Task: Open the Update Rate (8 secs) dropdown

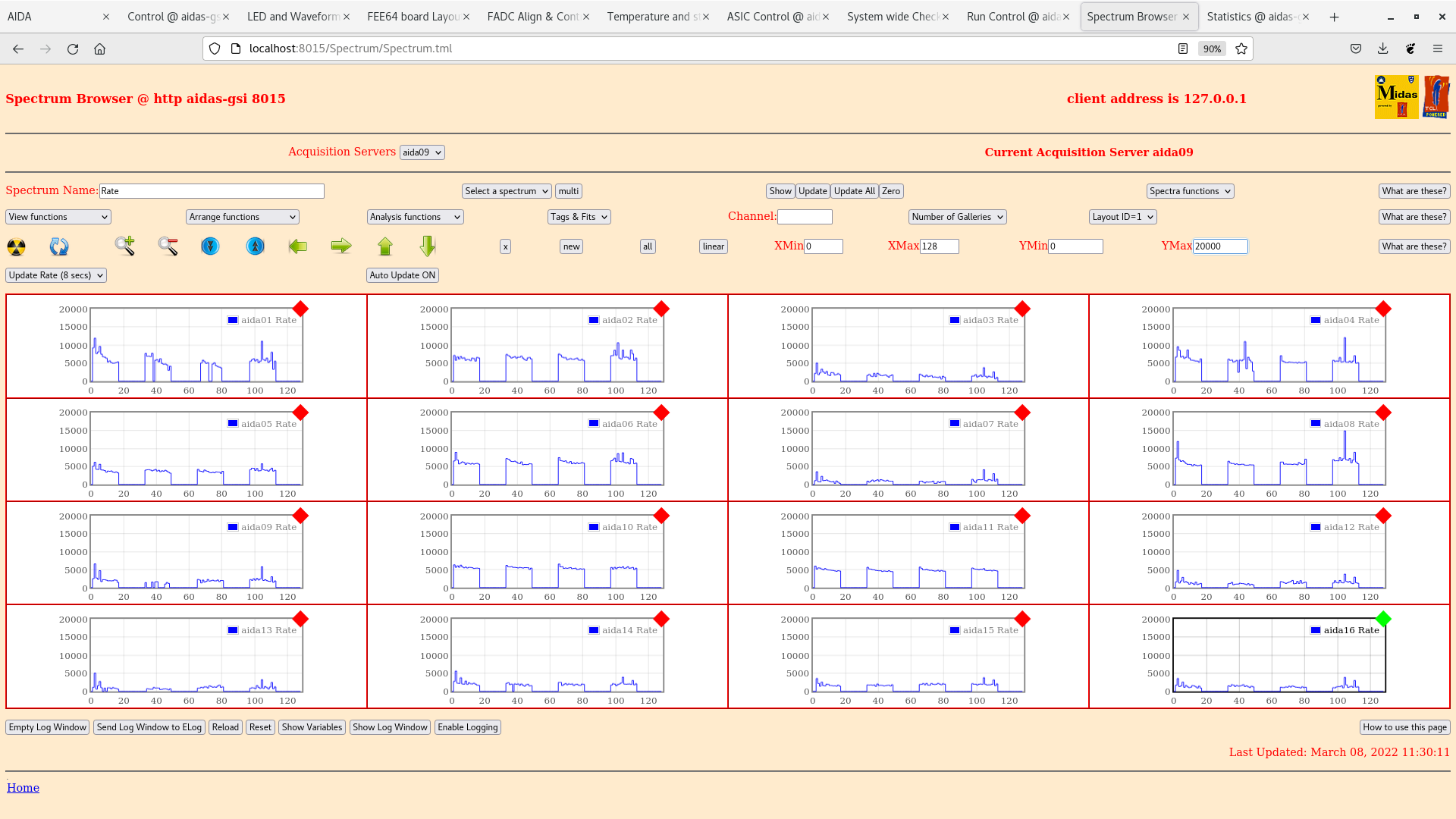Action: coord(56,275)
